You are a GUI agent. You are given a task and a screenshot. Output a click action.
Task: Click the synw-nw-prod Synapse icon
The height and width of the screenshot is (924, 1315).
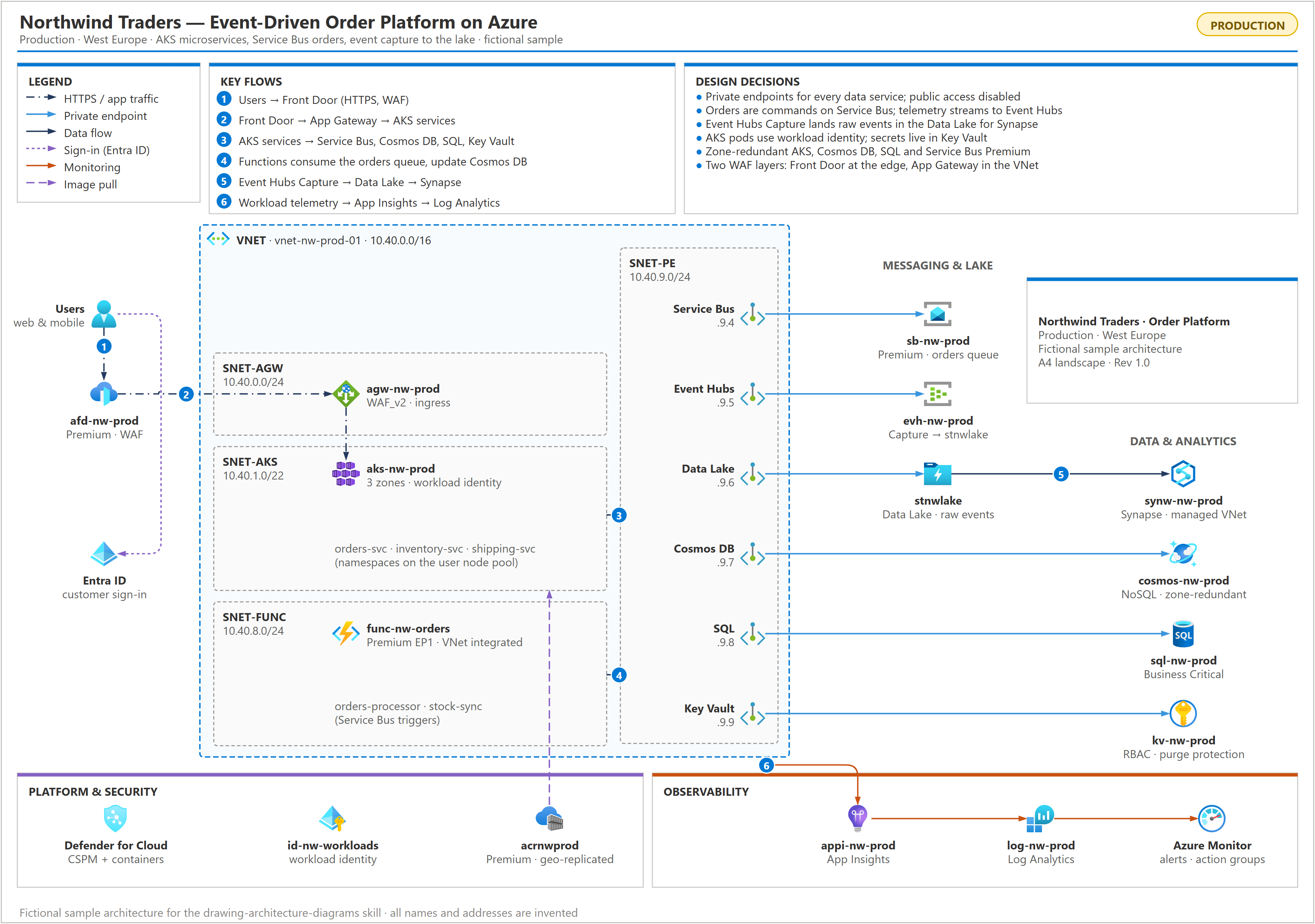click(x=1183, y=474)
